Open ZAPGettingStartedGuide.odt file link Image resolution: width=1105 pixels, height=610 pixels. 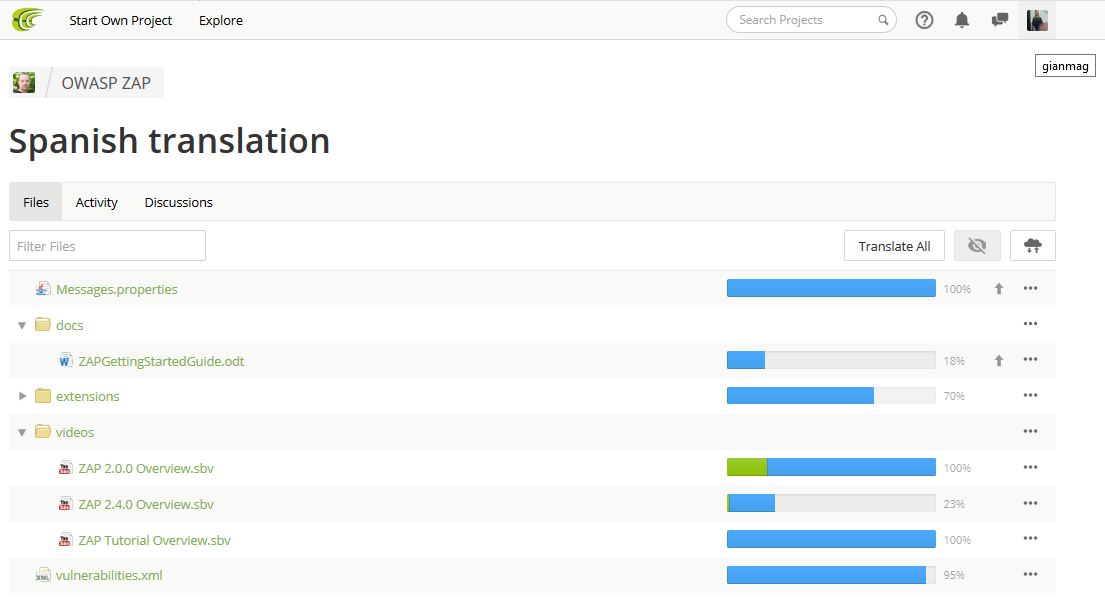click(x=161, y=361)
